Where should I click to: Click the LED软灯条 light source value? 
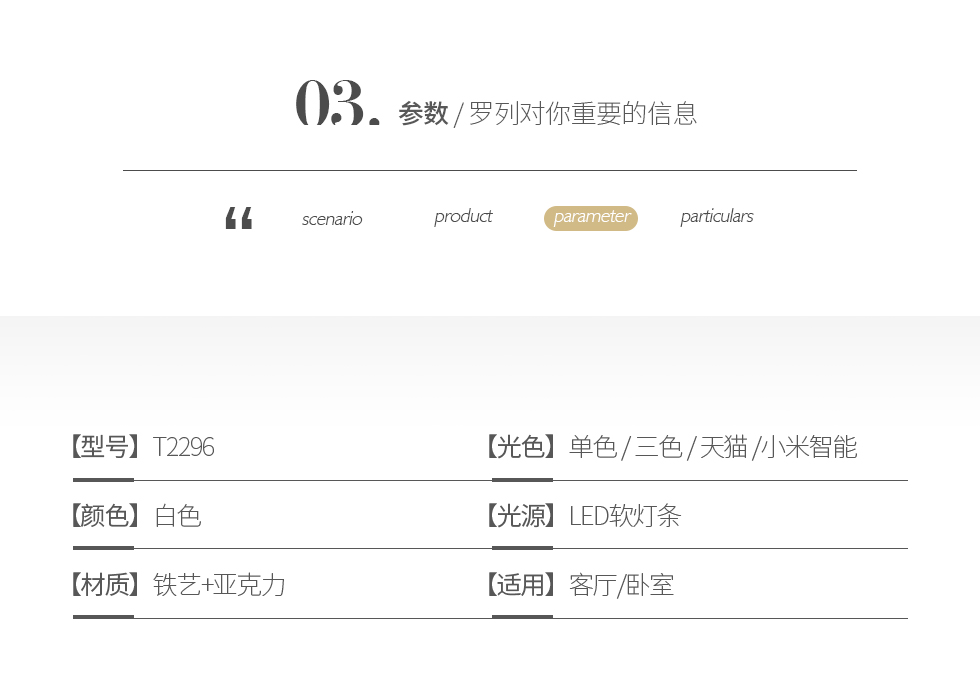625,516
